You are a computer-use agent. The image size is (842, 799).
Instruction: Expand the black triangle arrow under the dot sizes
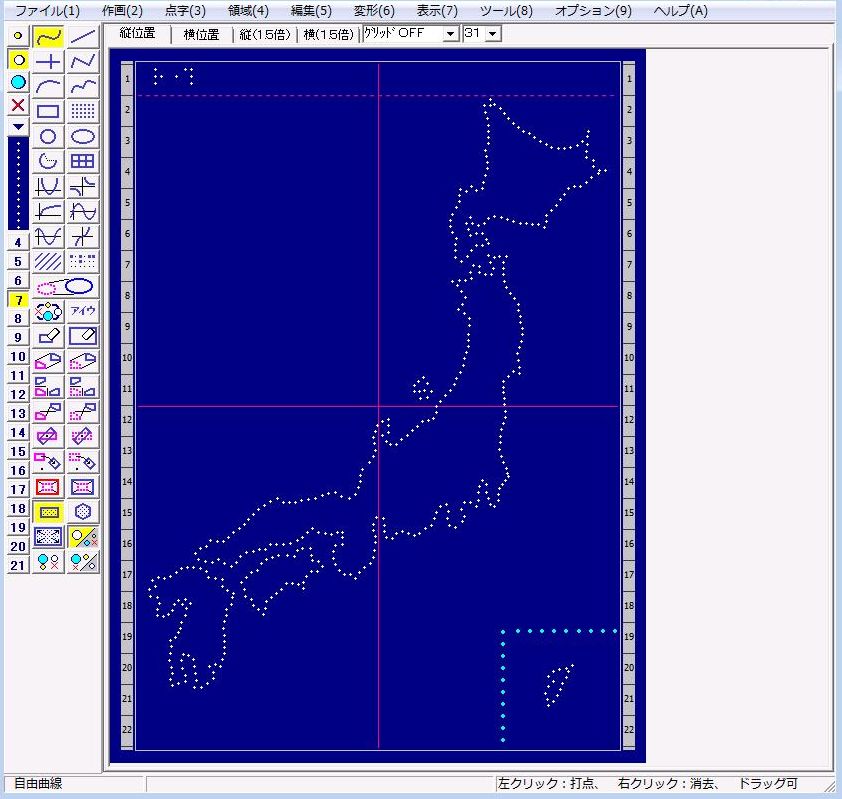point(17,127)
